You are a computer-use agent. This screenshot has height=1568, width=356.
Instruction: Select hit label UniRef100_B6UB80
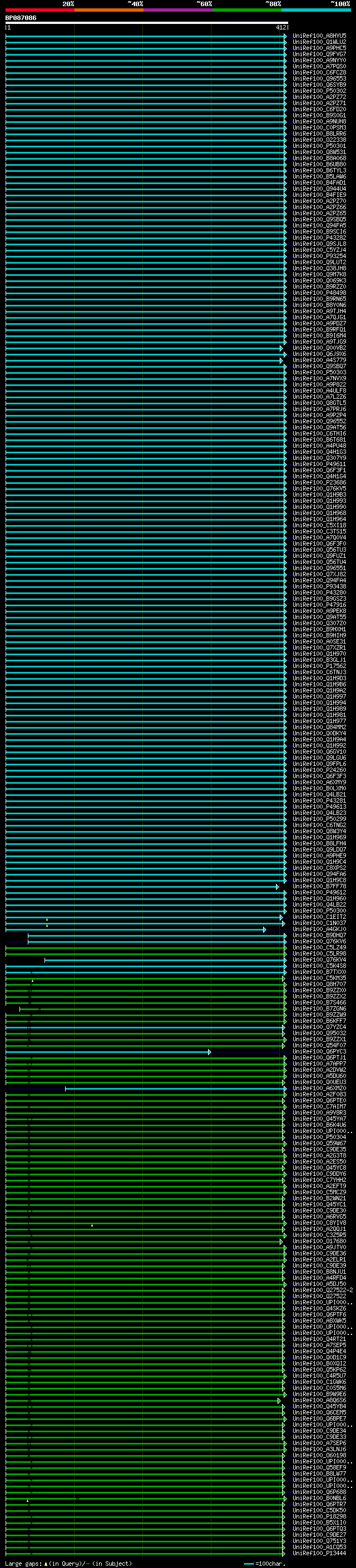pos(319,164)
